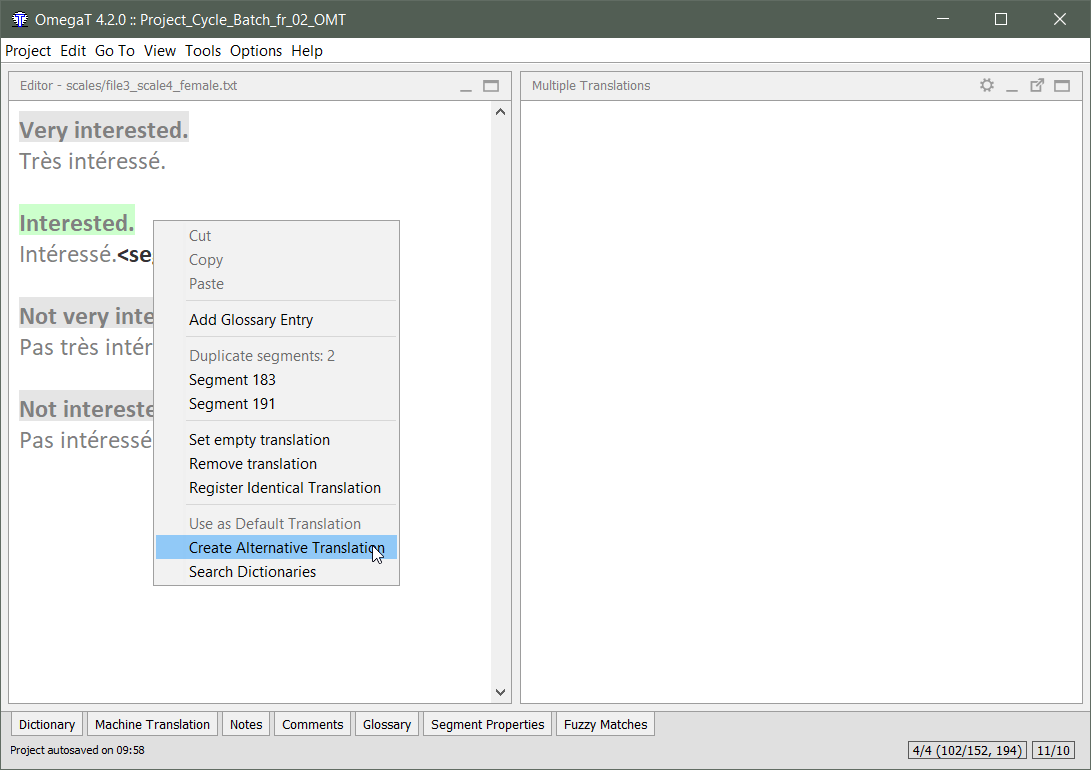The height and width of the screenshot is (770, 1091).
Task: Jump to Segment 183
Action: pos(276,380)
